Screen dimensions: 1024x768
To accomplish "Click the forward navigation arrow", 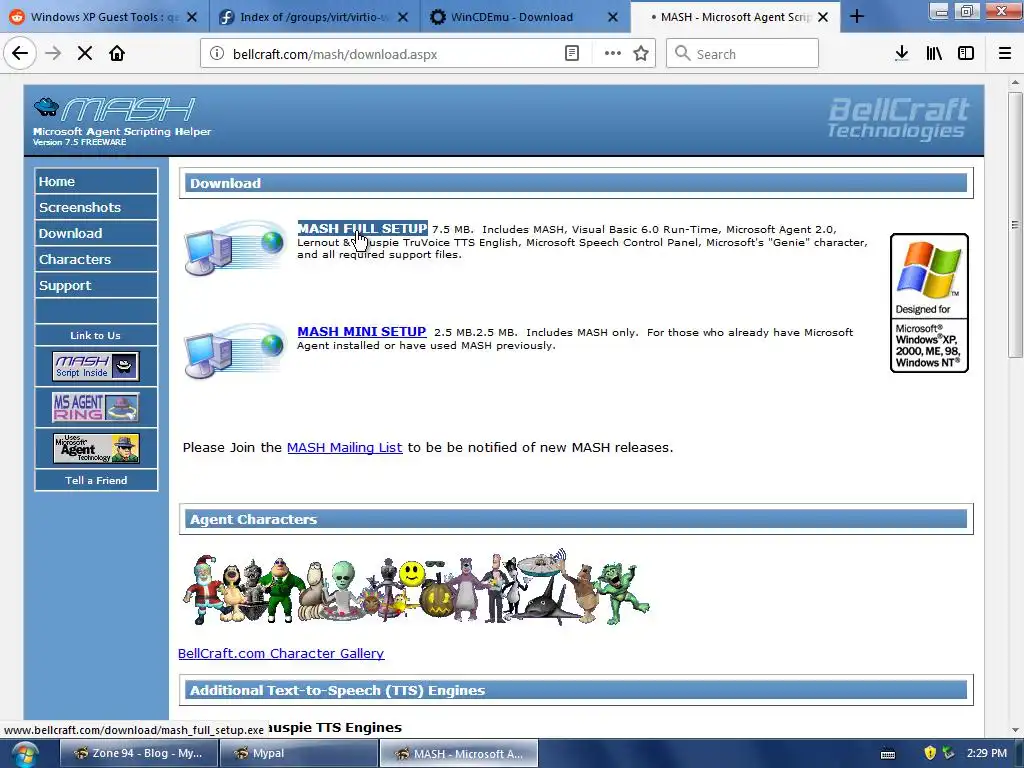I will [53, 54].
